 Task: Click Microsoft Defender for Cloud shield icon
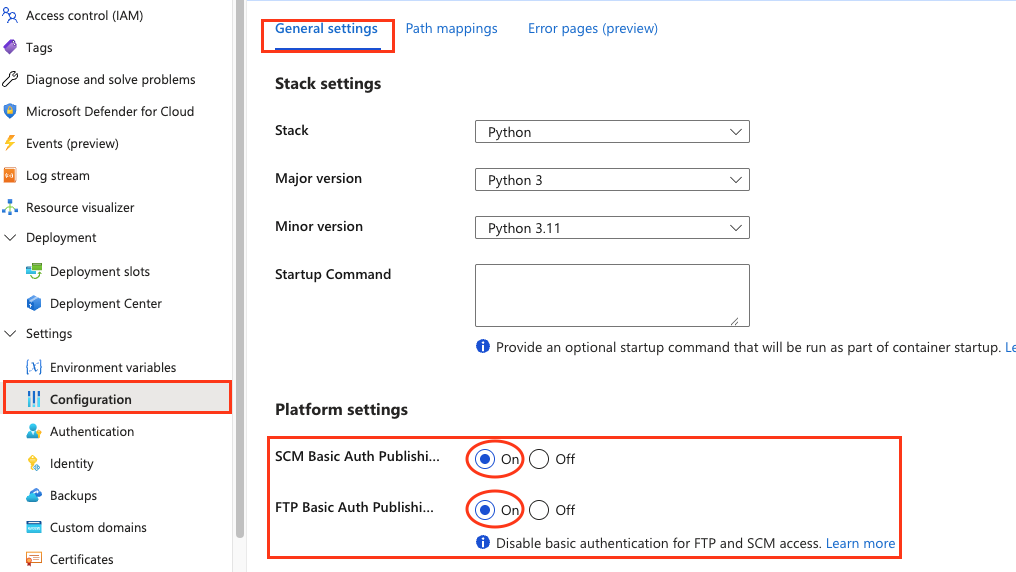point(10,112)
